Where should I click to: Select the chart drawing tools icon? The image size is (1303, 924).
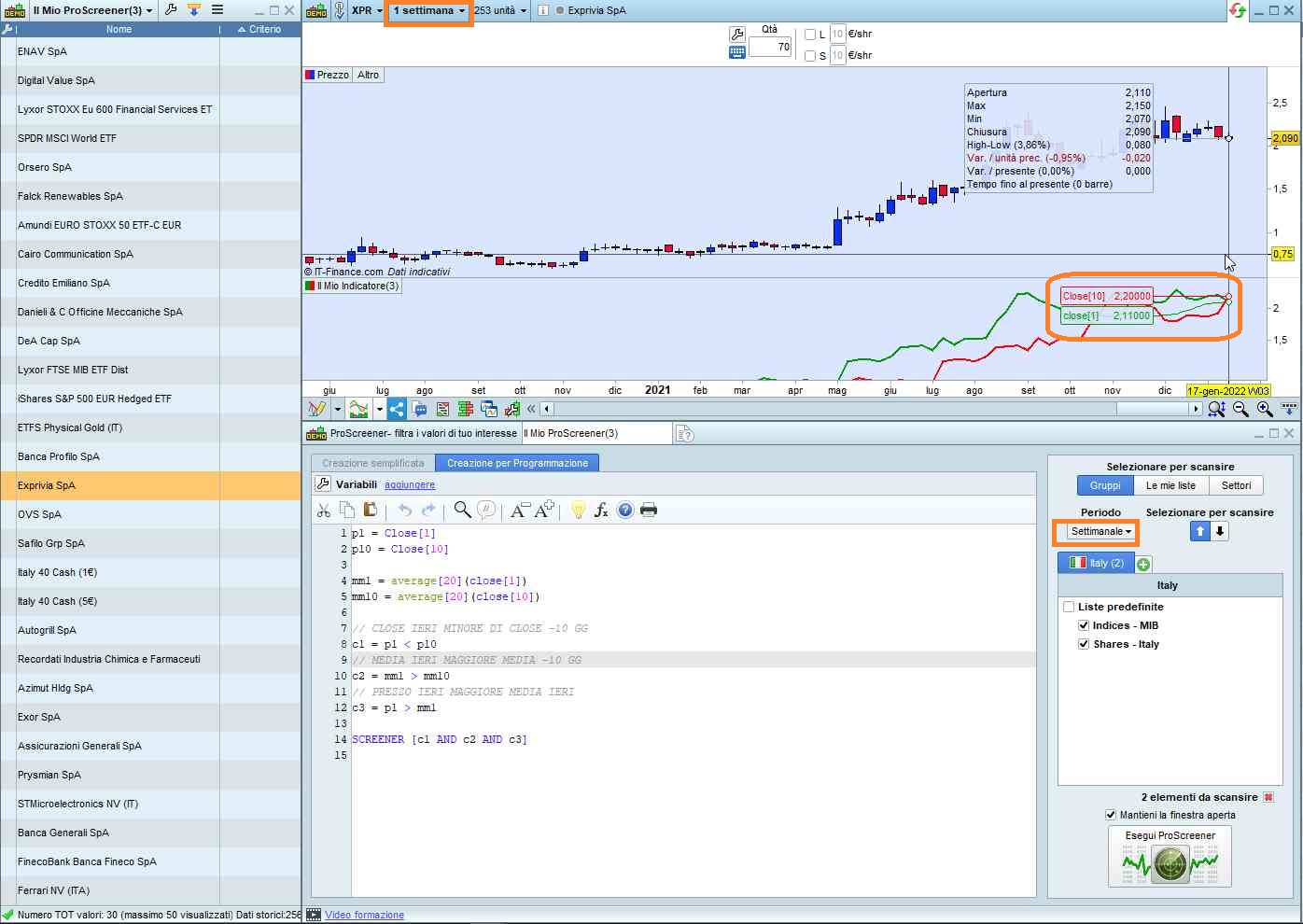[317, 409]
